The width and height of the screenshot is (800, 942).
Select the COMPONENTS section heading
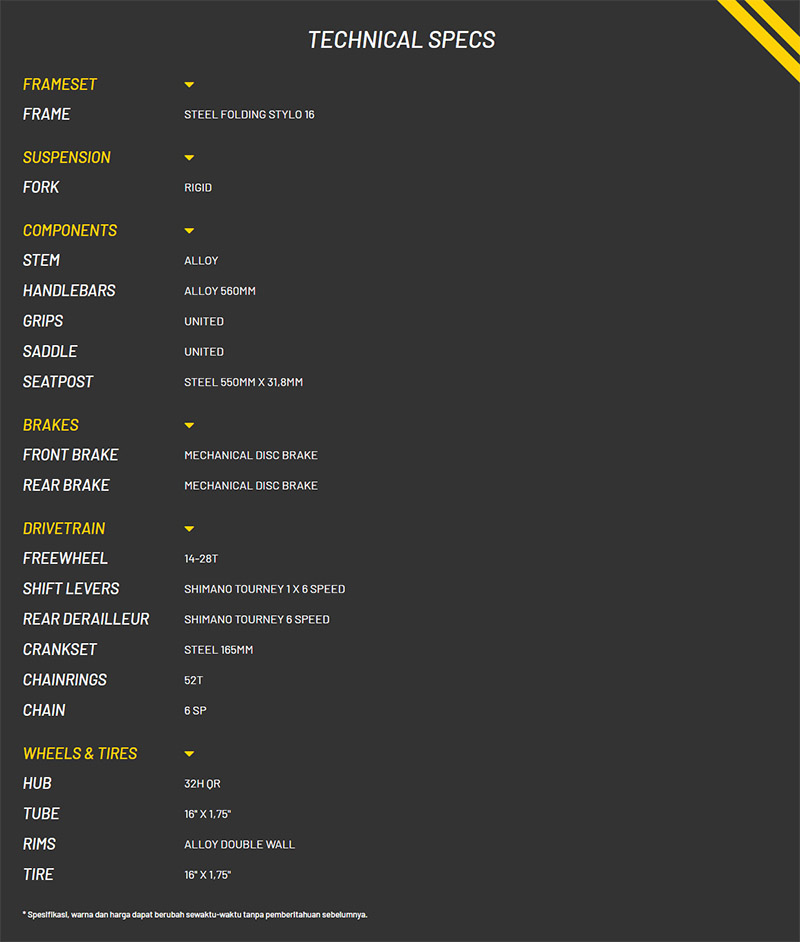coord(70,231)
